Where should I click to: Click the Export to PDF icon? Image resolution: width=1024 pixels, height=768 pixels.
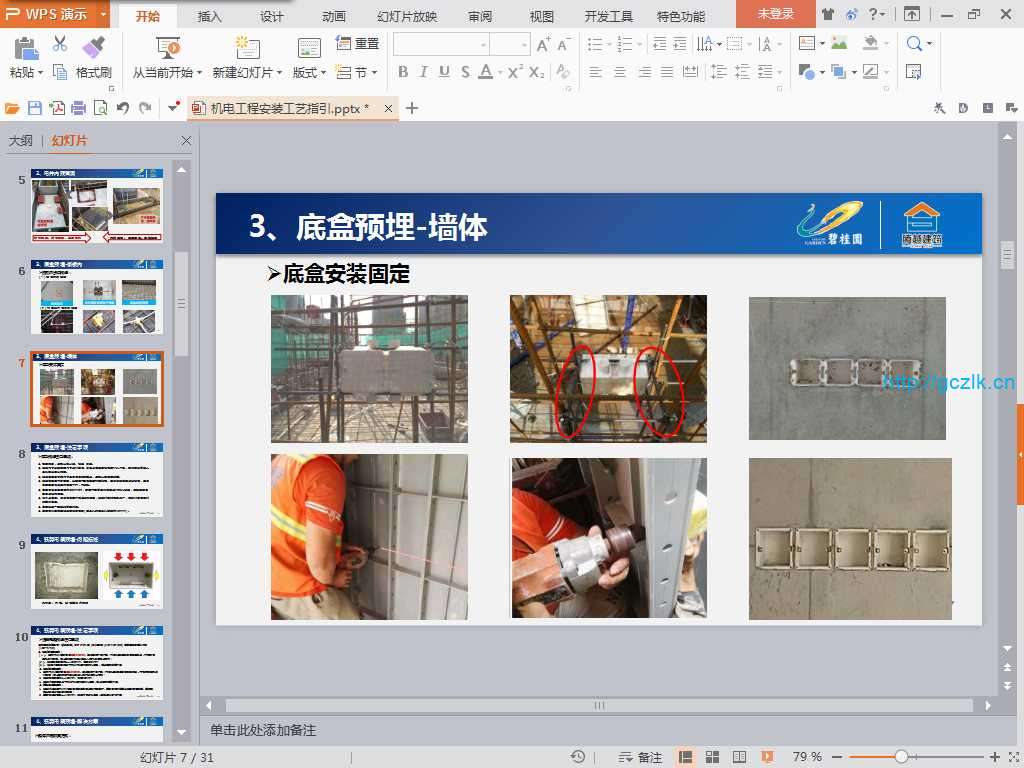tap(57, 108)
